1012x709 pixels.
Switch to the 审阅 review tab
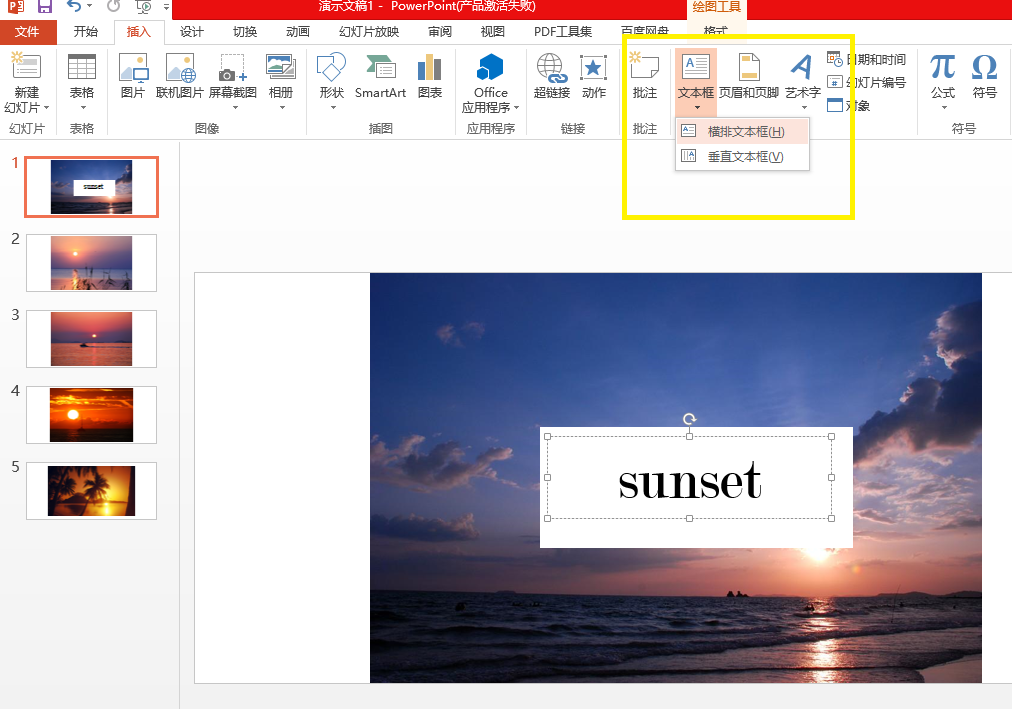(440, 32)
